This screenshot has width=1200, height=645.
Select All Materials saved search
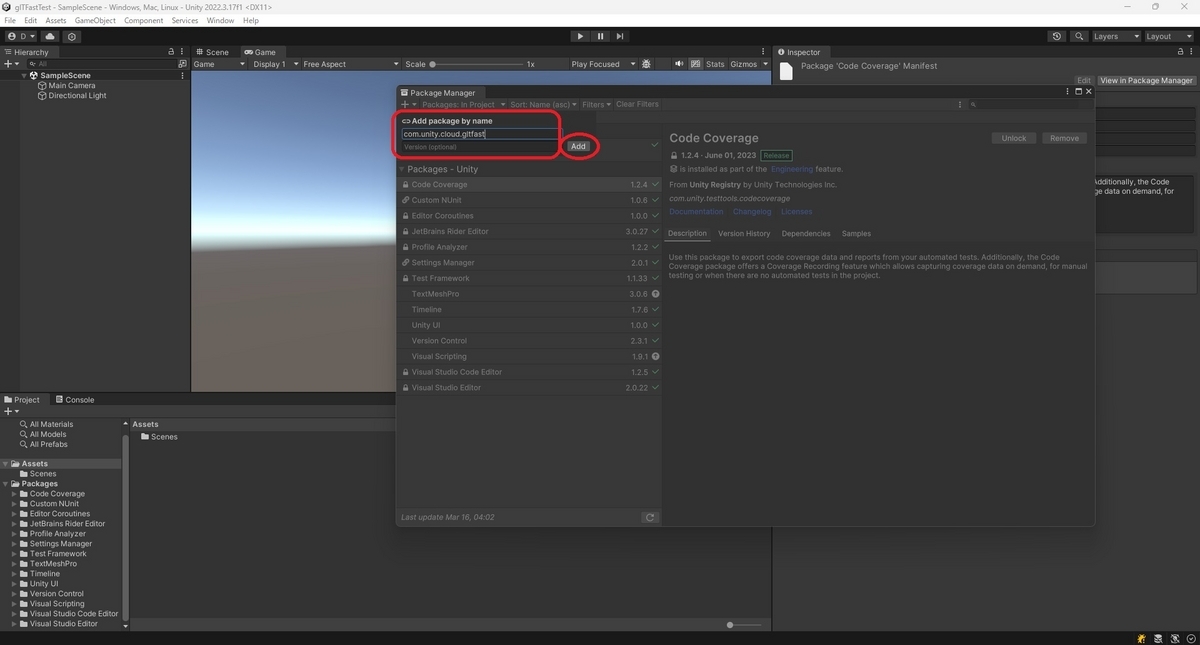(x=45, y=424)
